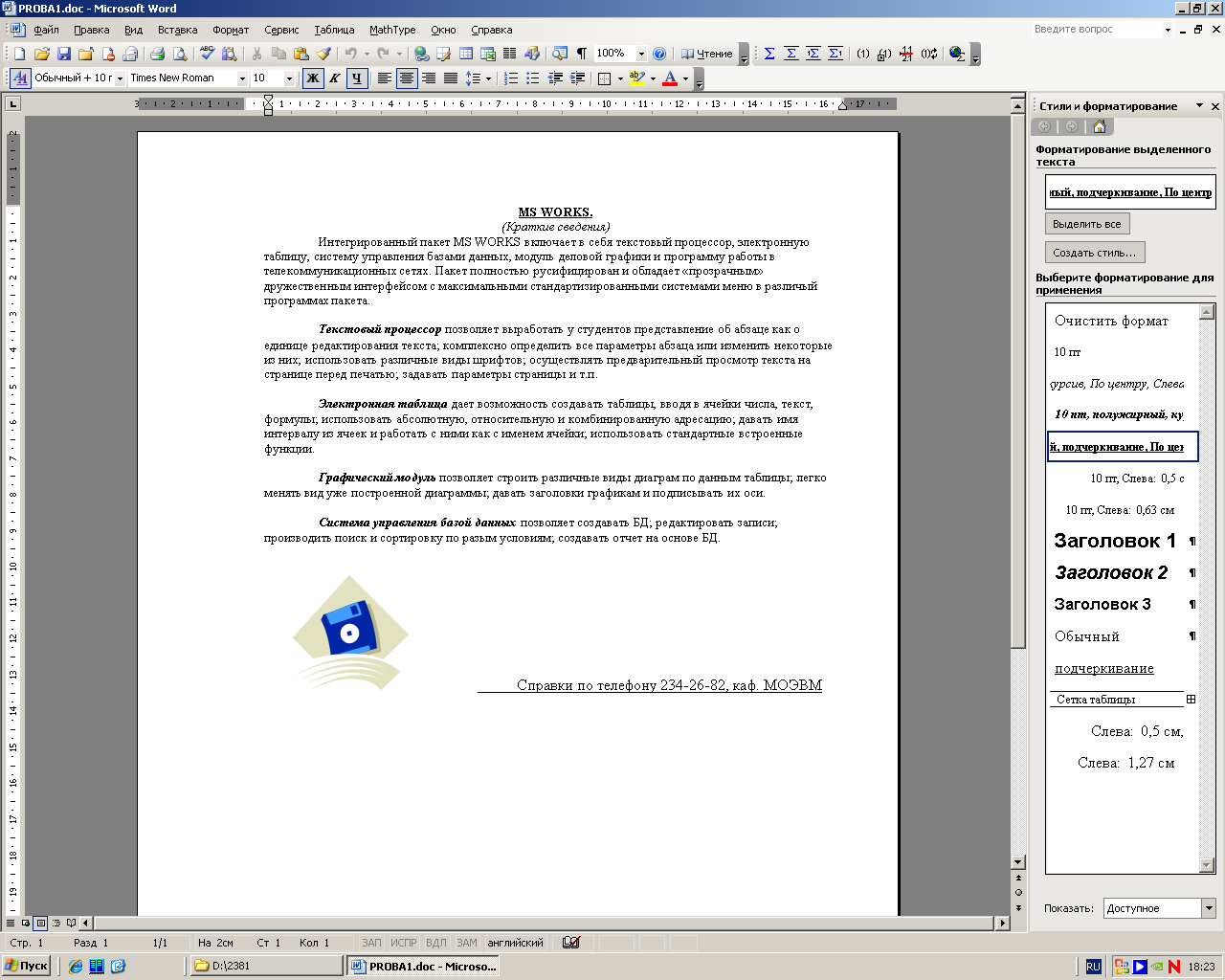Open the MathType menu
1225x980 pixels.
pyautogui.click(x=392, y=30)
